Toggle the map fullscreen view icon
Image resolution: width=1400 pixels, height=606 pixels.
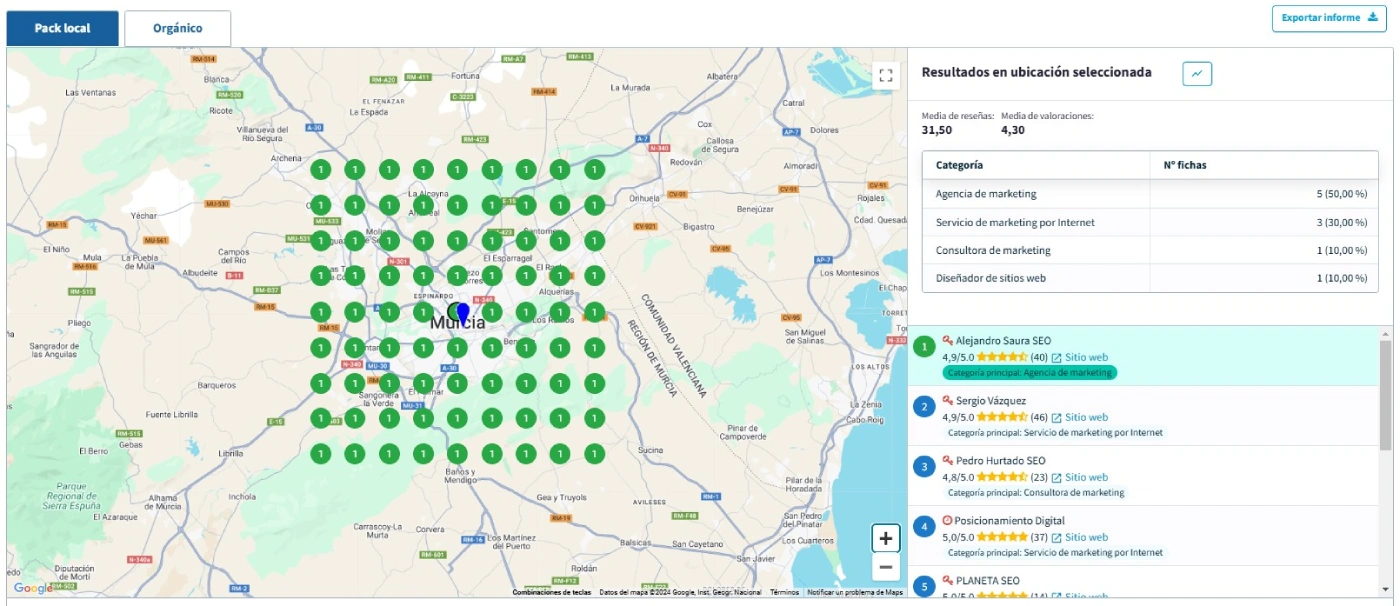885,76
